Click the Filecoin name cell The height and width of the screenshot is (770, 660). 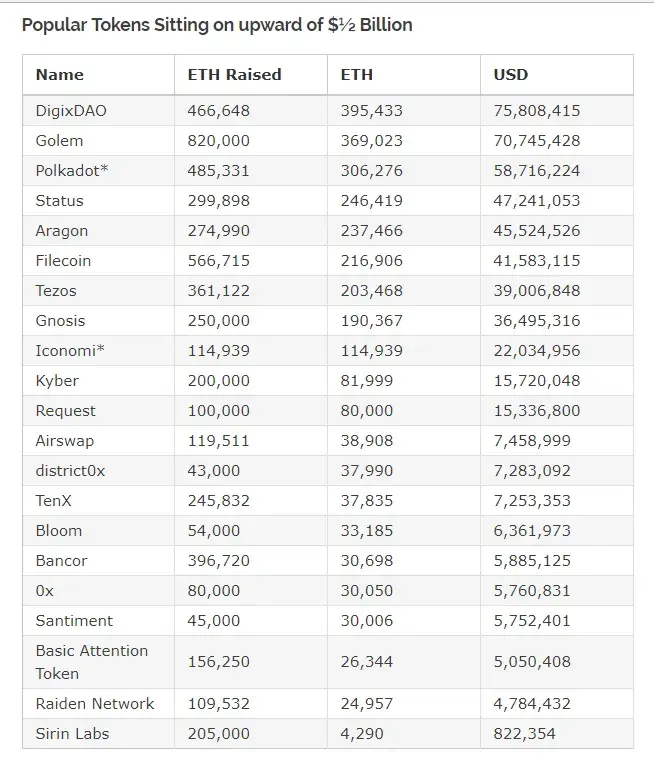(x=63, y=260)
